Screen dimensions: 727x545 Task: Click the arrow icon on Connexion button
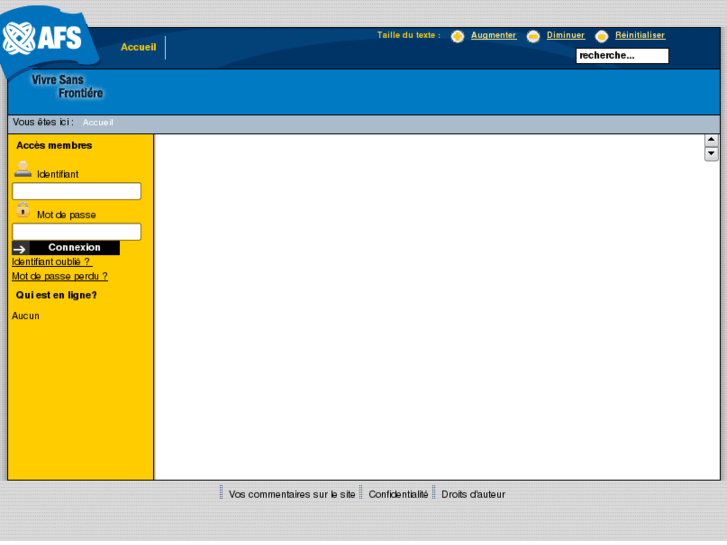[x=20, y=248]
